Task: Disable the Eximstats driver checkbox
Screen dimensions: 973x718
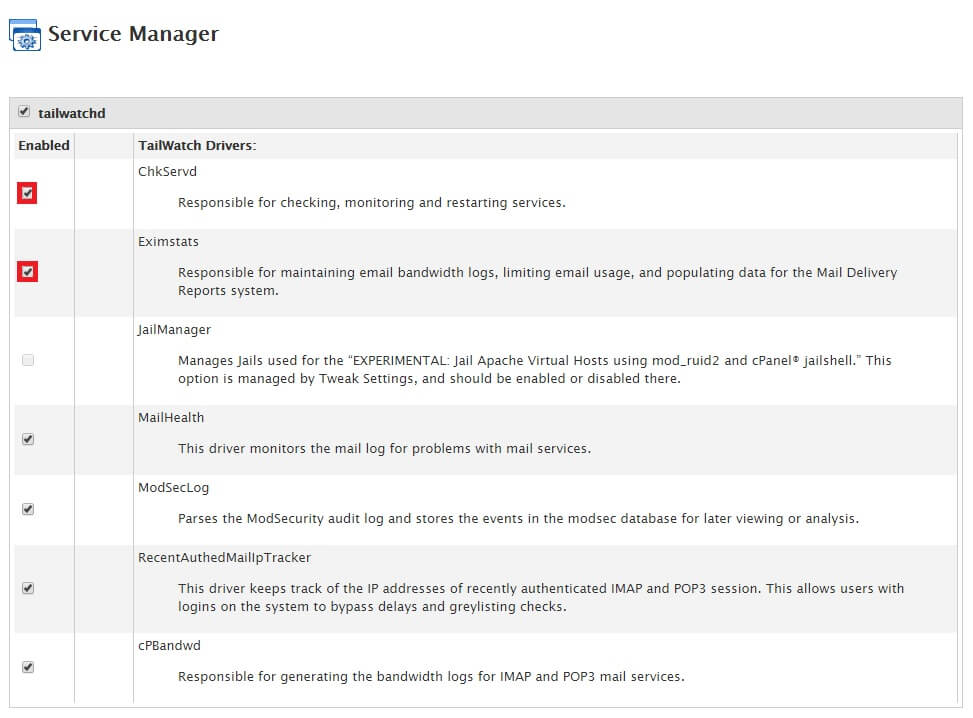Action: pos(27,271)
